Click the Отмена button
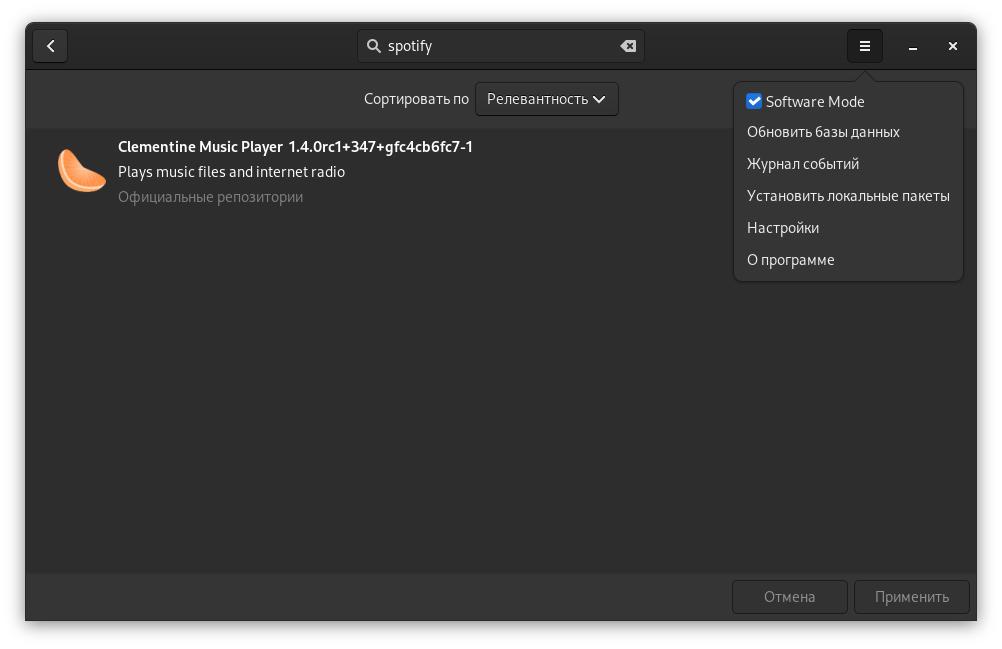This screenshot has height=649, width=1002. tap(790, 597)
